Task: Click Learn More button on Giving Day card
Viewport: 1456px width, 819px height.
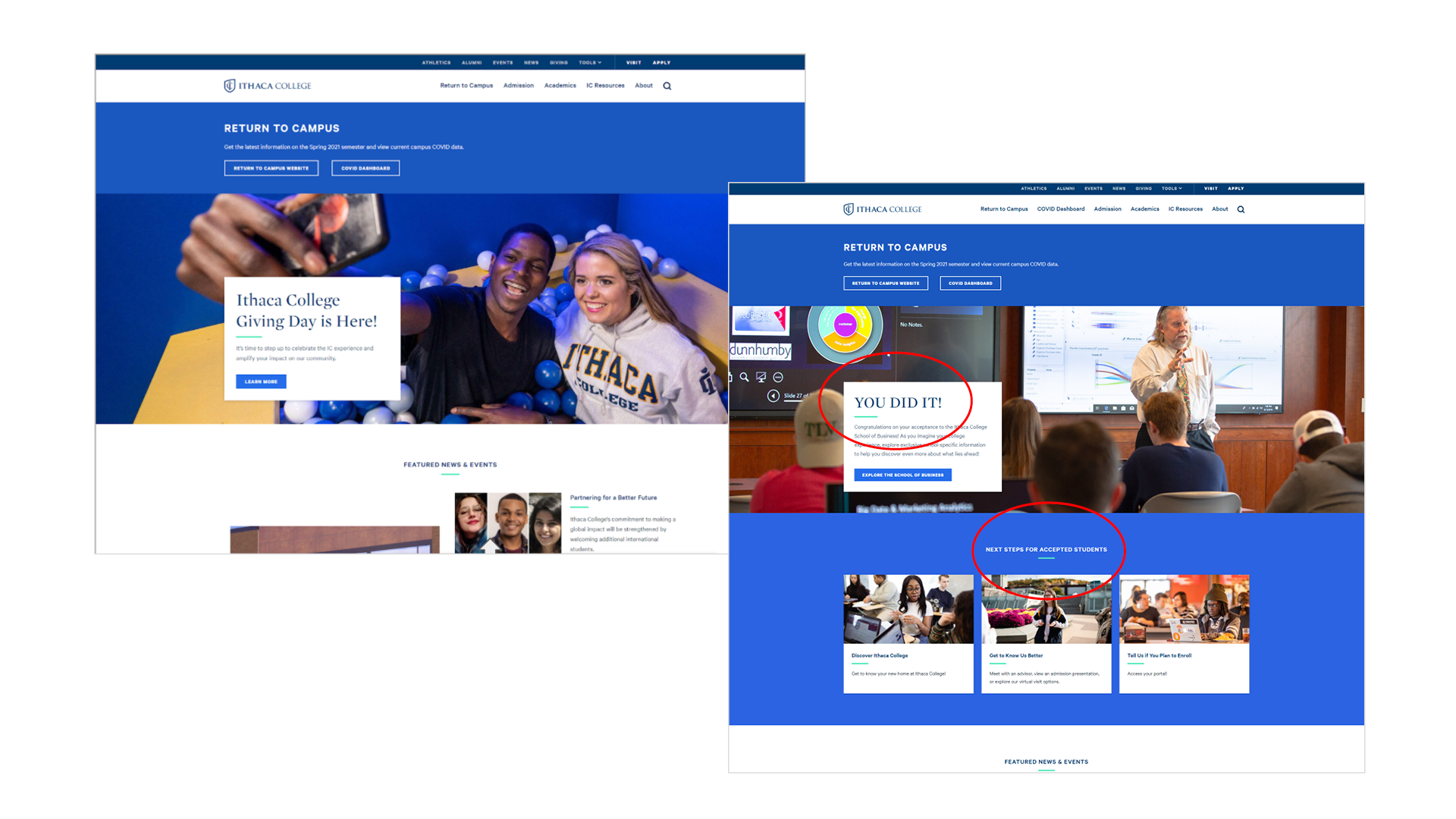Action: (x=261, y=381)
